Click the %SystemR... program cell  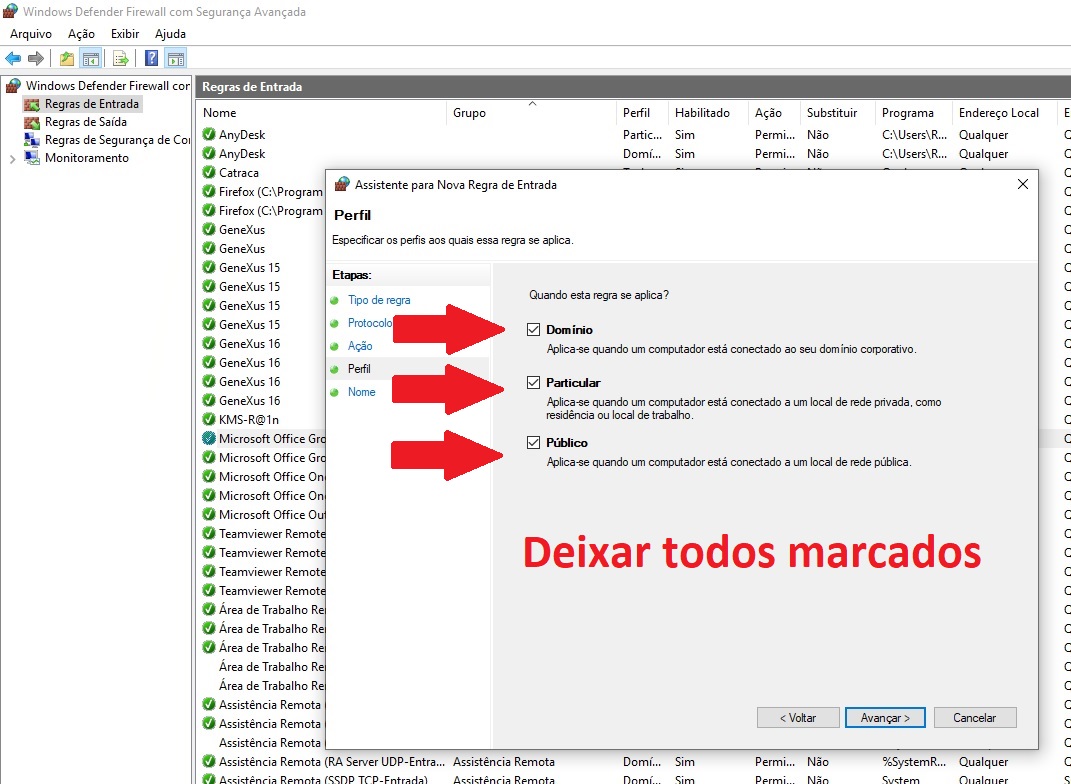tap(915, 761)
